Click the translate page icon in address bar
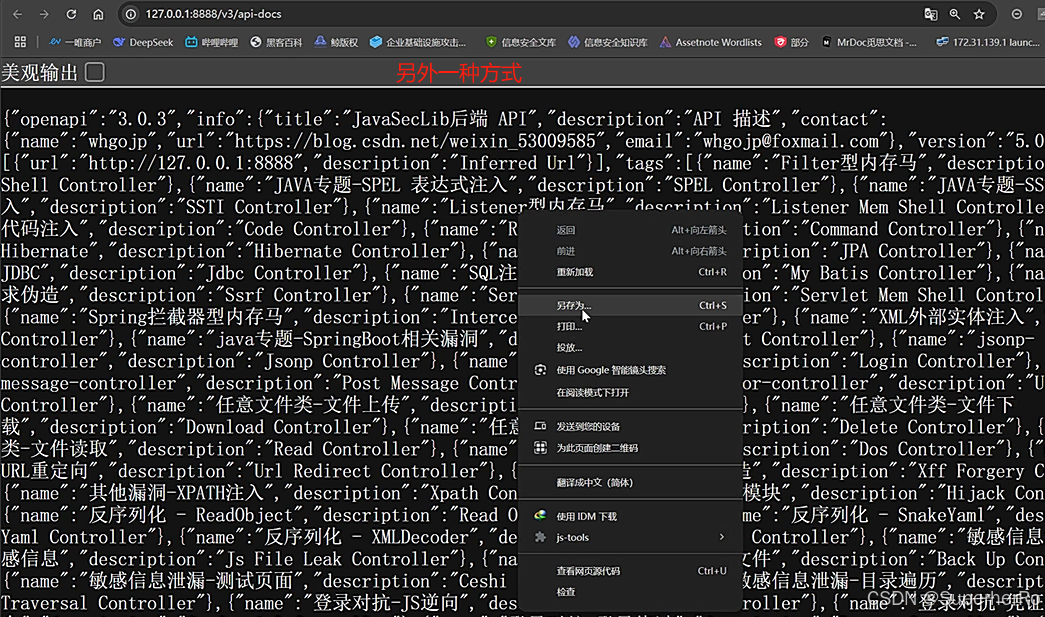 931,14
